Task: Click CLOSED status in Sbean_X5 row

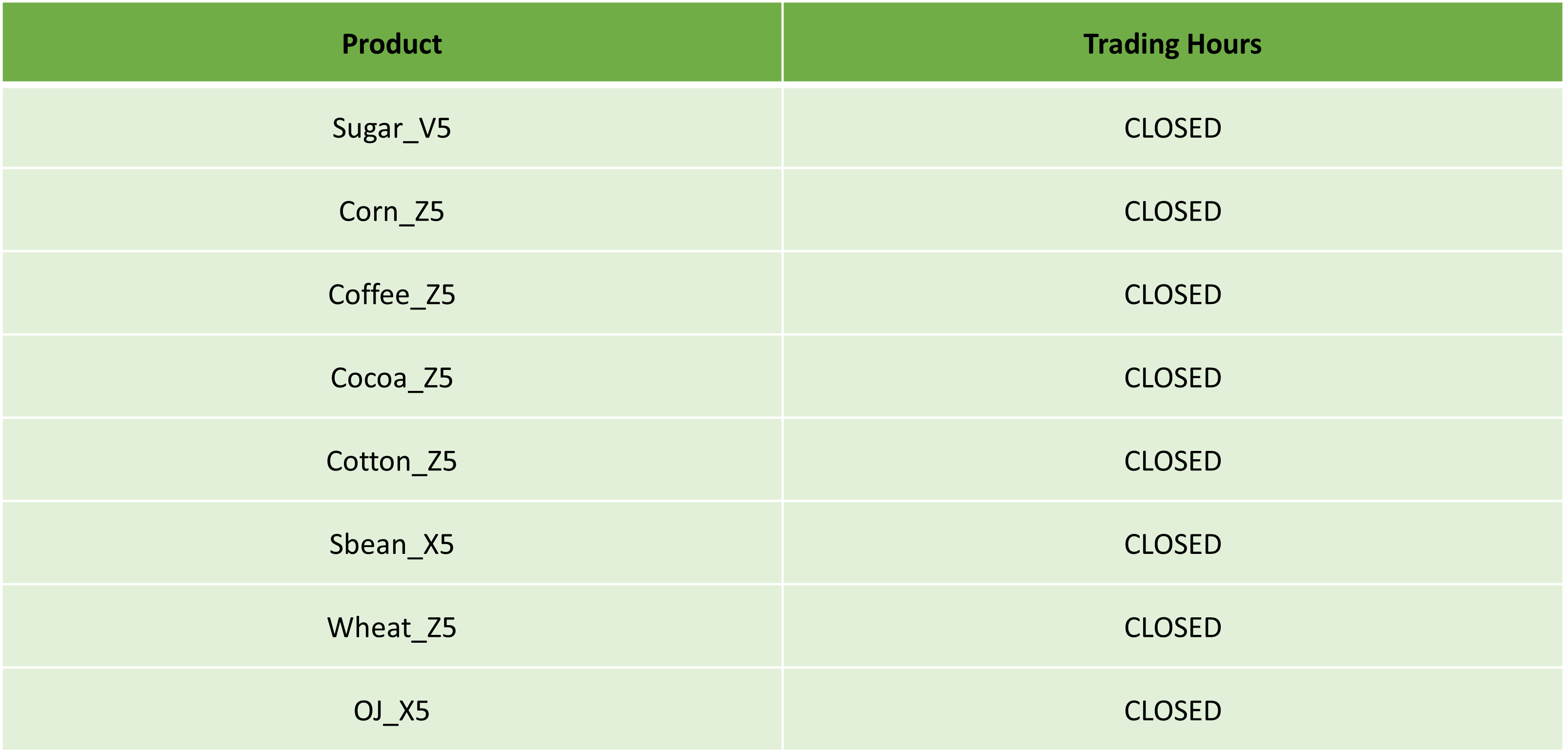Action: [x=1172, y=544]
